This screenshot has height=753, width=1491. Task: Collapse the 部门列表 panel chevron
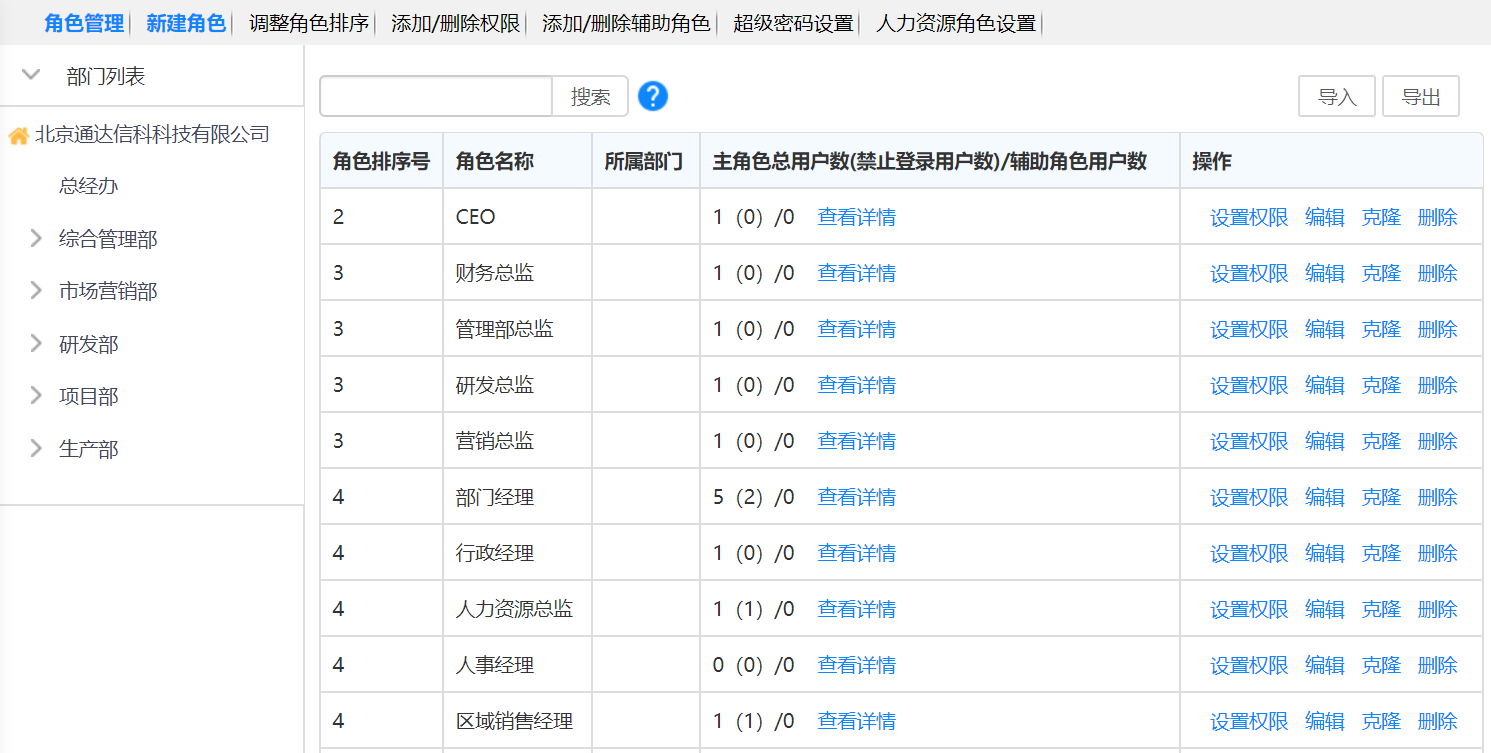(31, 75)
